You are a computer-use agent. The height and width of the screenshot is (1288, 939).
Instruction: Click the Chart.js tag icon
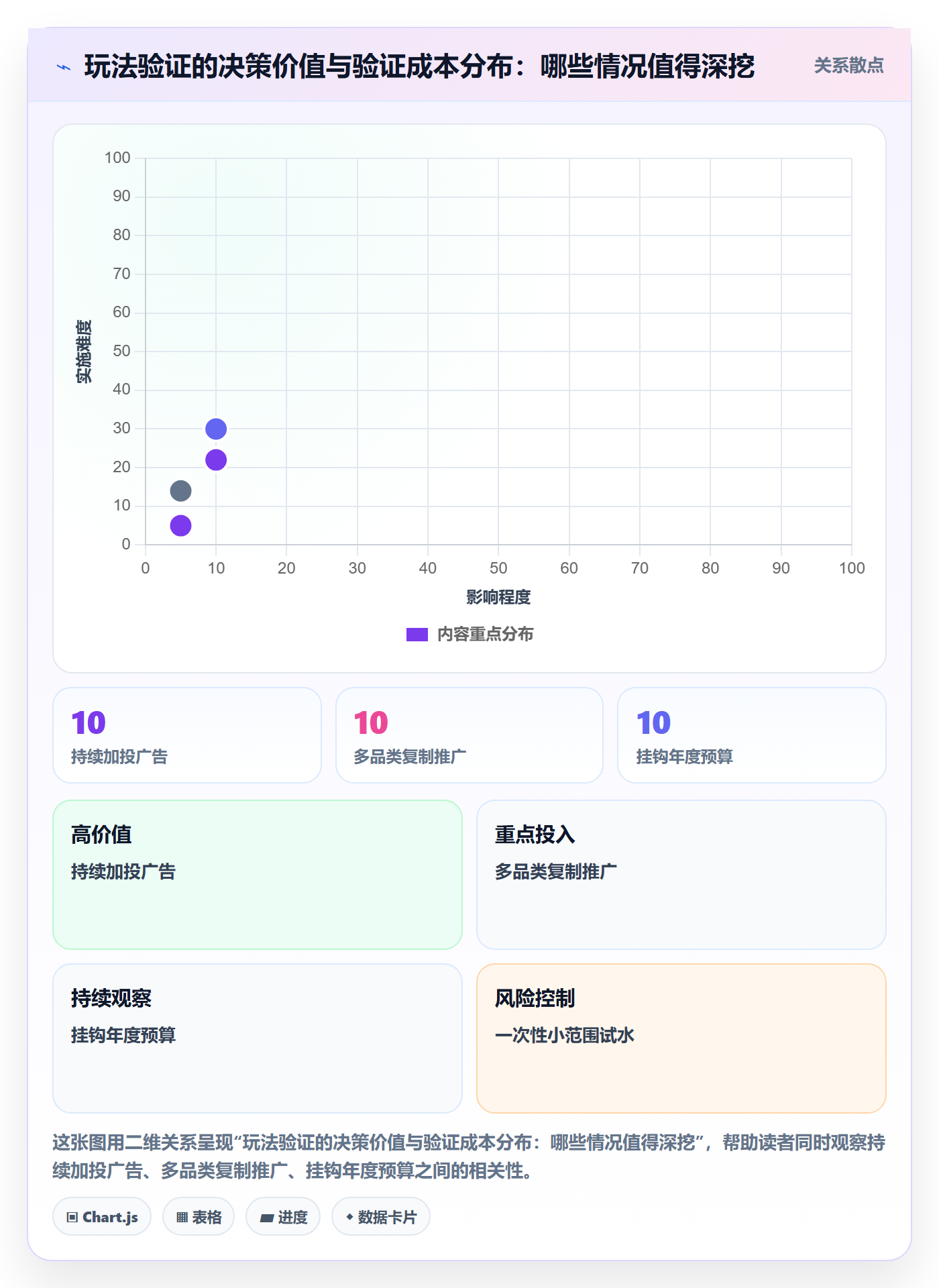click(x=72, y=1217)
